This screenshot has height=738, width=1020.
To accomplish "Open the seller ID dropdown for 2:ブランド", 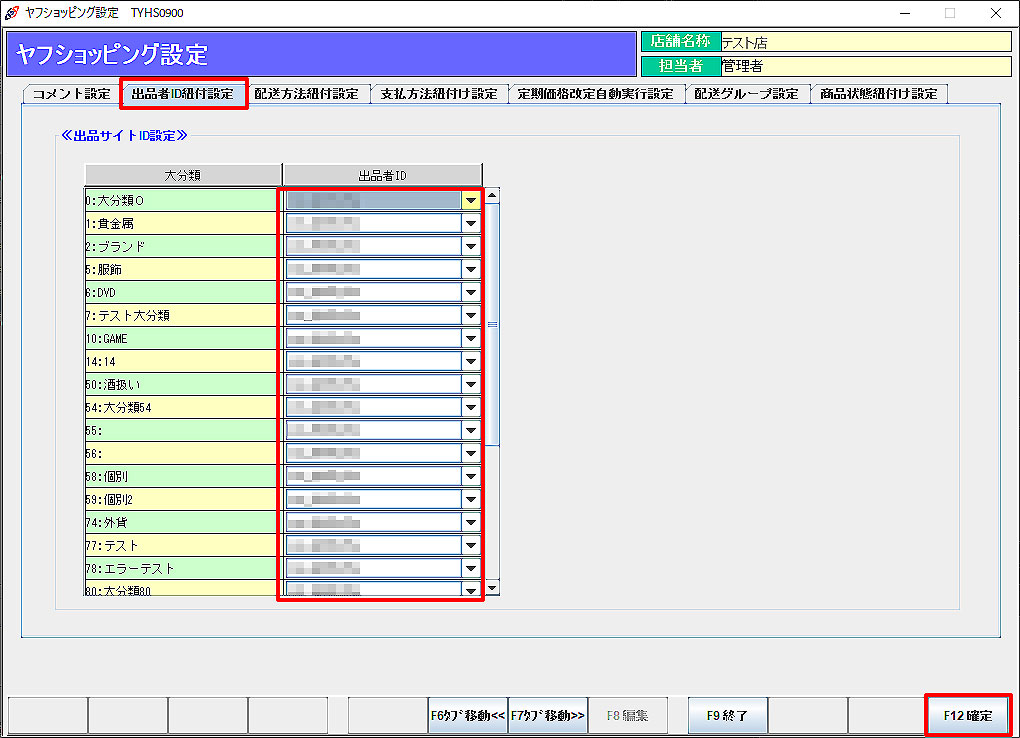I will coord(470,246).
